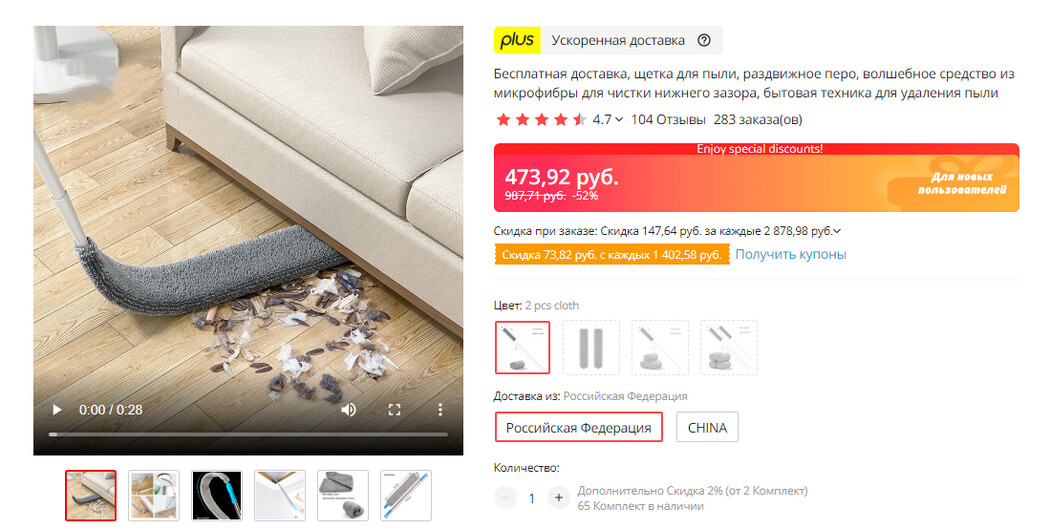
Task: Click help icon beside Ускоренная доставка
Action: tap(704, 40)
